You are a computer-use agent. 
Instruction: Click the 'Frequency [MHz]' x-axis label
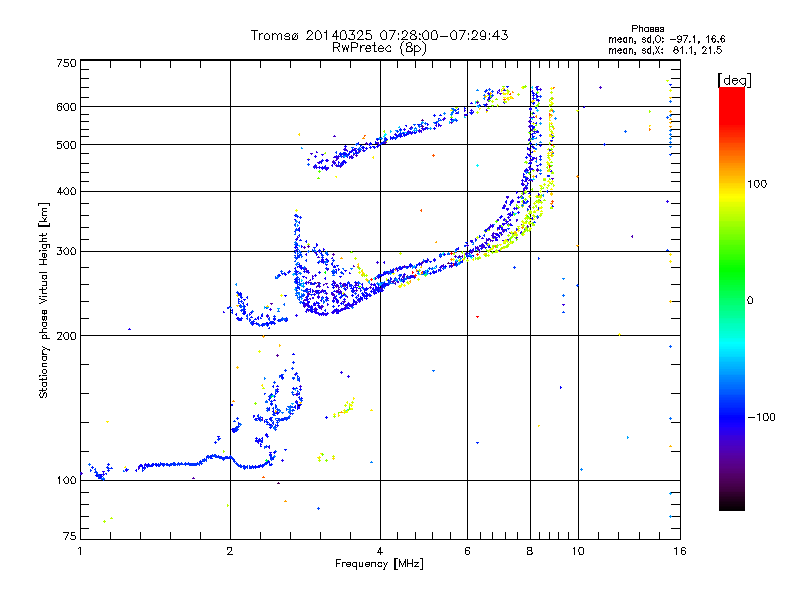point(379,564)
